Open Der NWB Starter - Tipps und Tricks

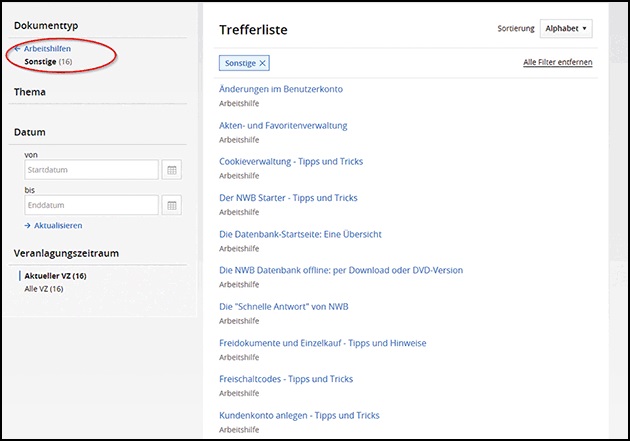coord(288,198)
